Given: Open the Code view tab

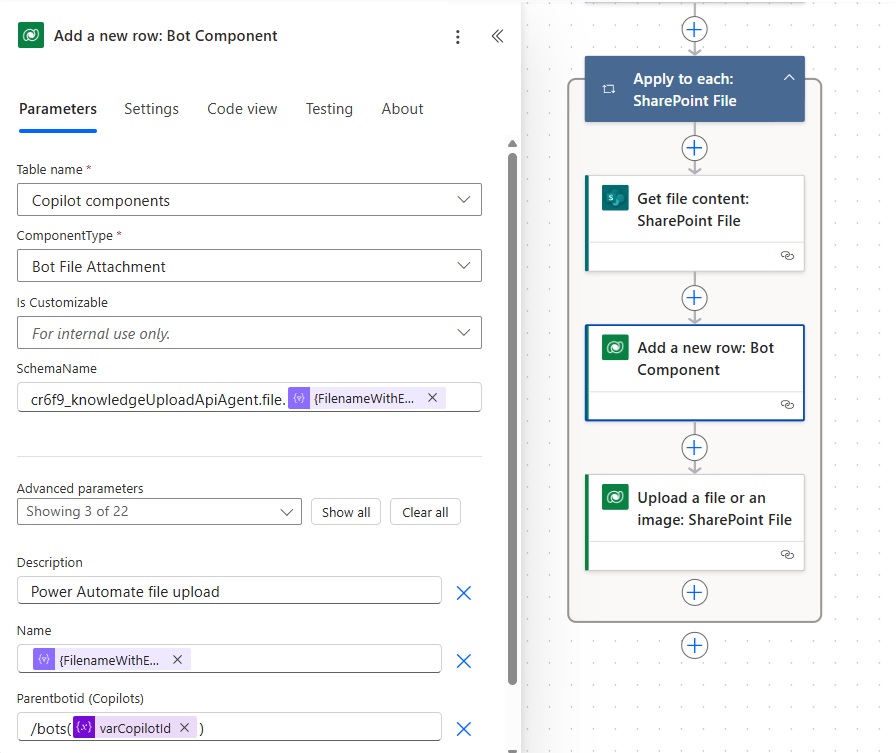Looking at the screenshot, I should click(x=242, y=109).
